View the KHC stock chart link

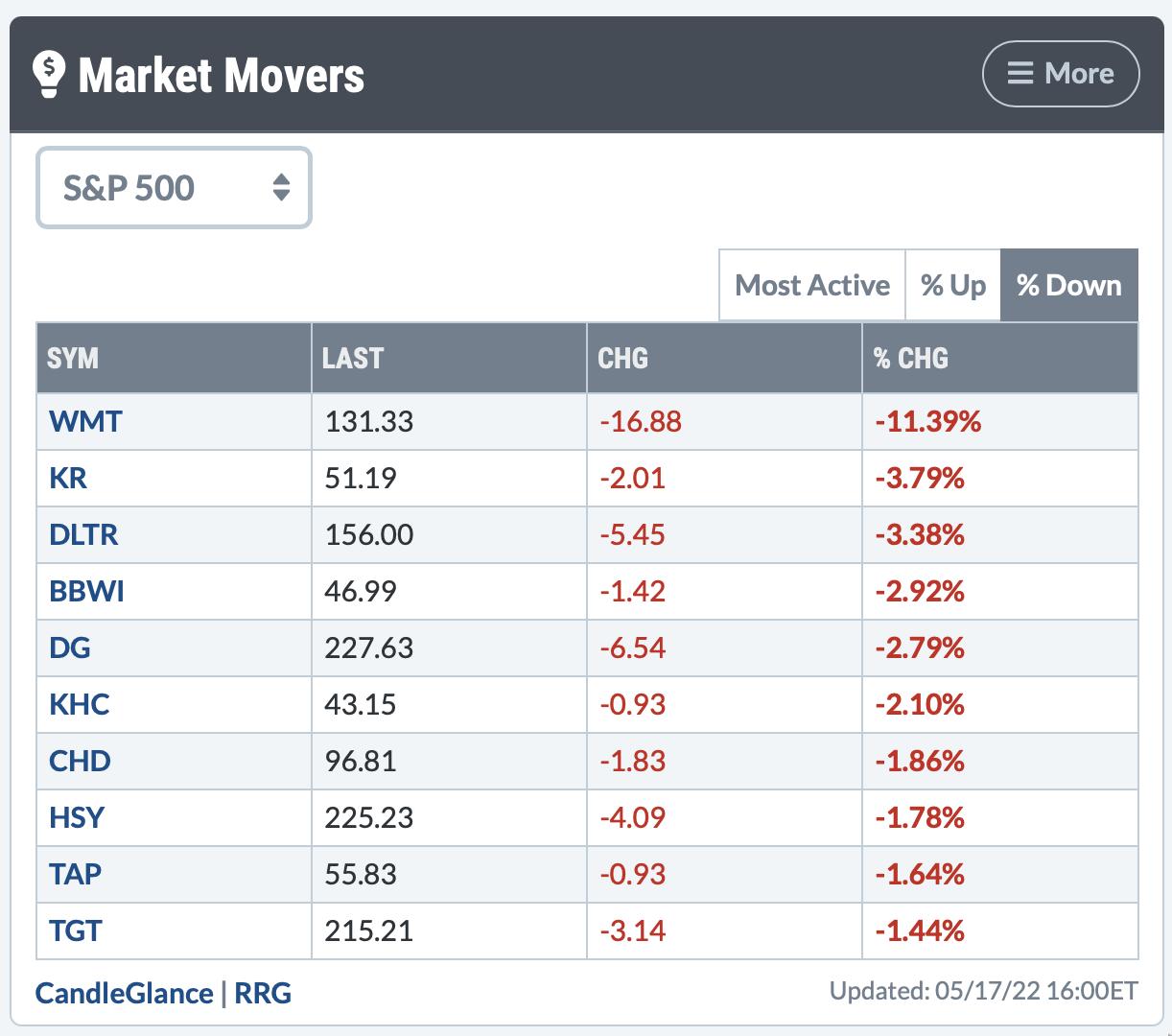pos(80,704)
